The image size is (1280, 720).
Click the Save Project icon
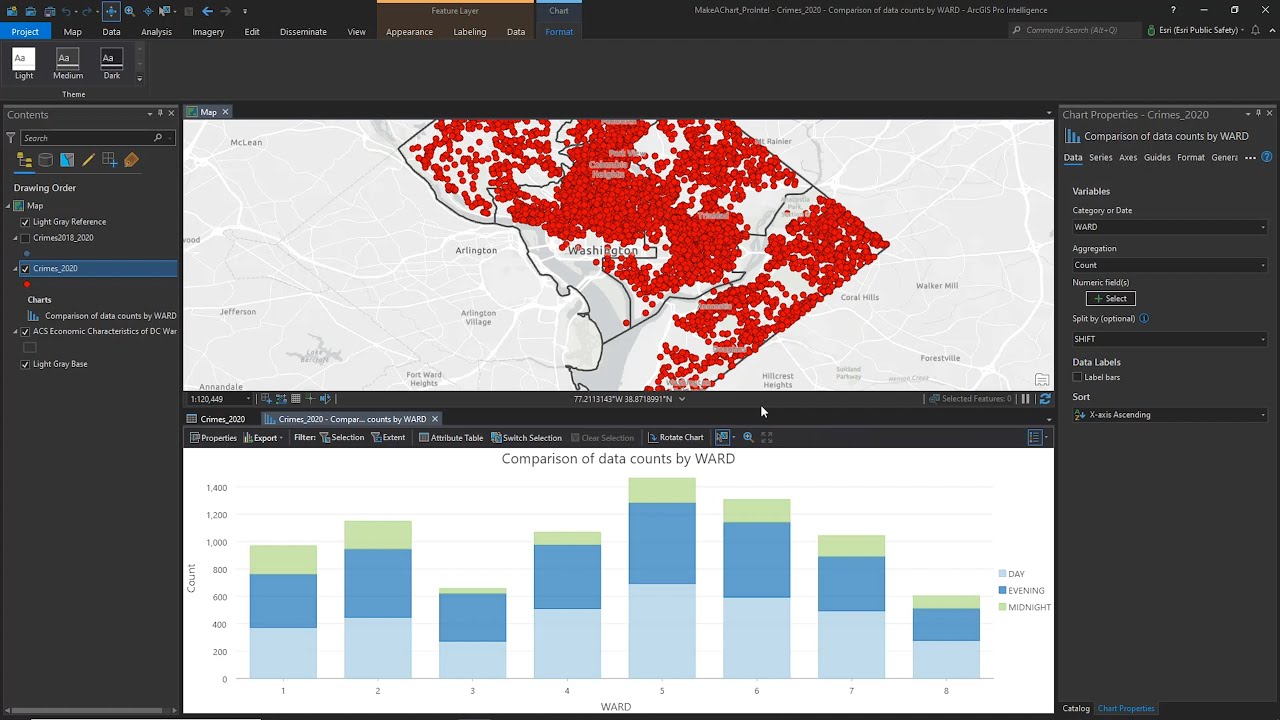coord(49,11)
